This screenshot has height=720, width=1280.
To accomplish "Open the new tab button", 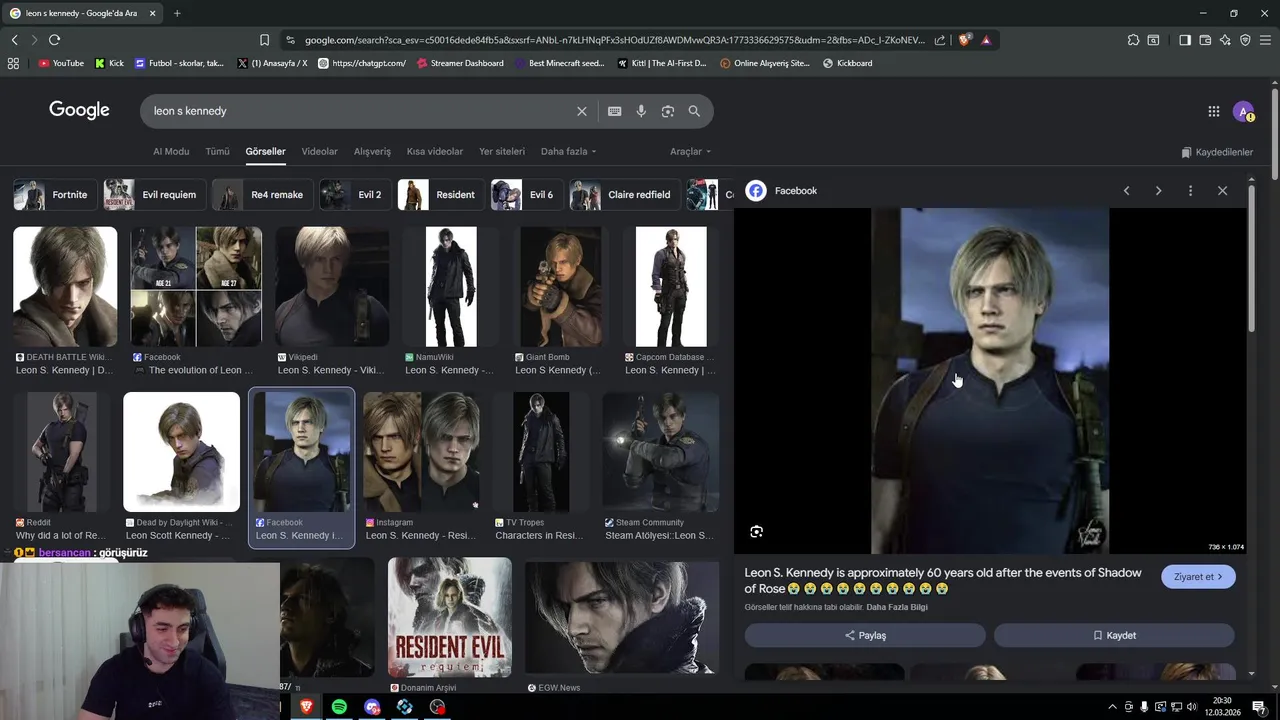I will click(x=177, y=13).
